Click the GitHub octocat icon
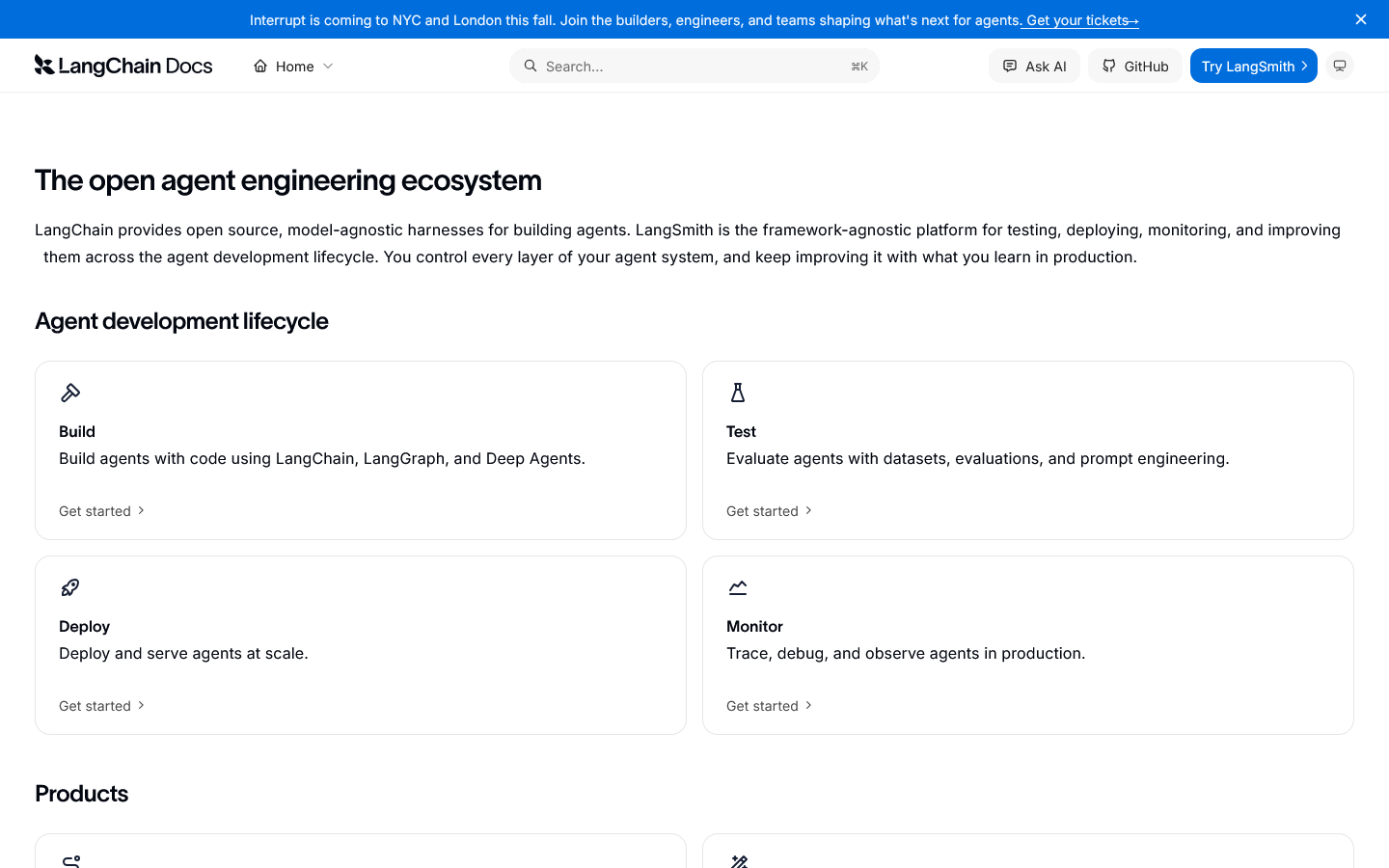 click(1109, 66)
